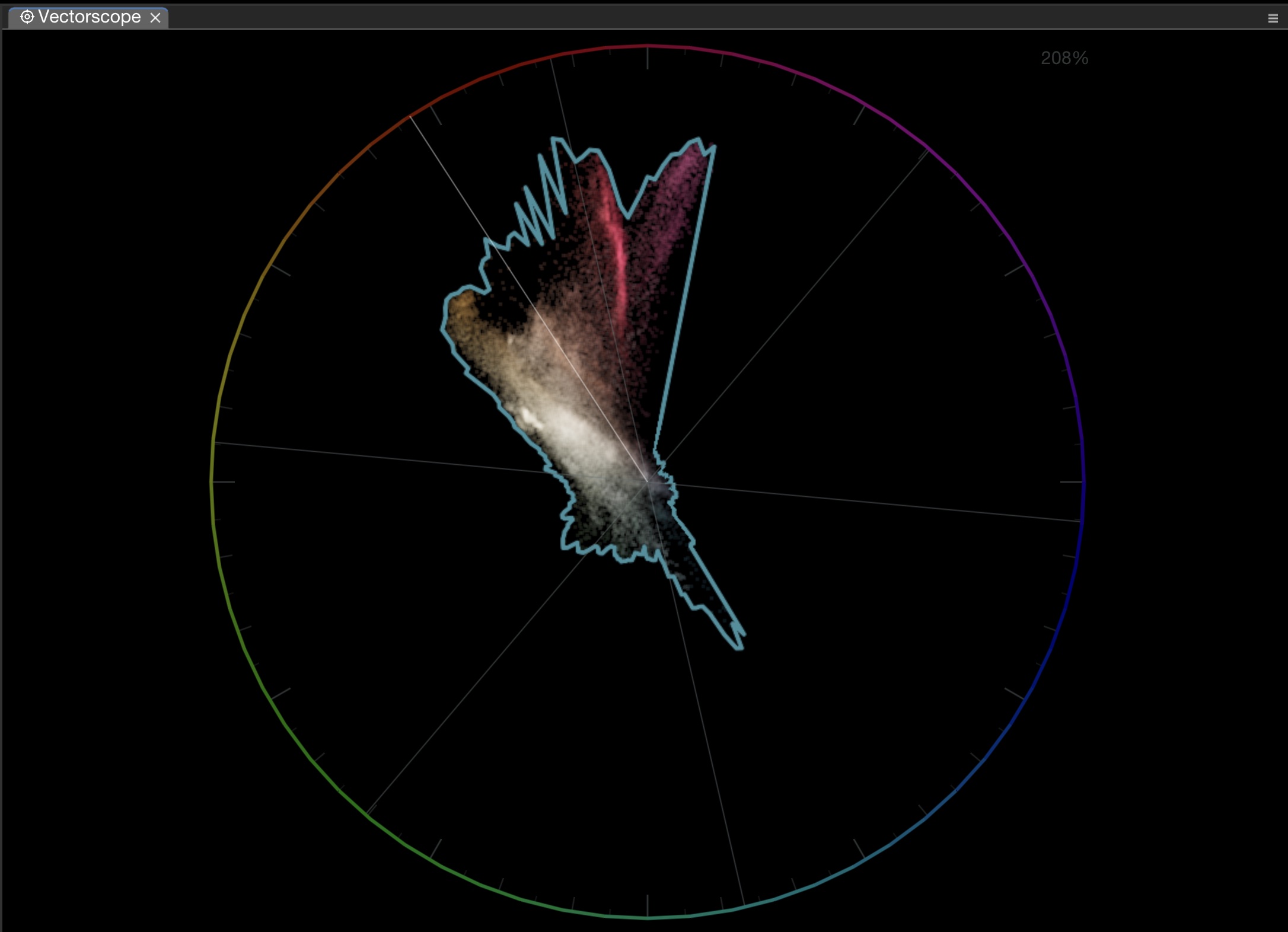Click the 208% zoom readout
The height and width of the screenshot is (932, 1288).
point(1064,58)
